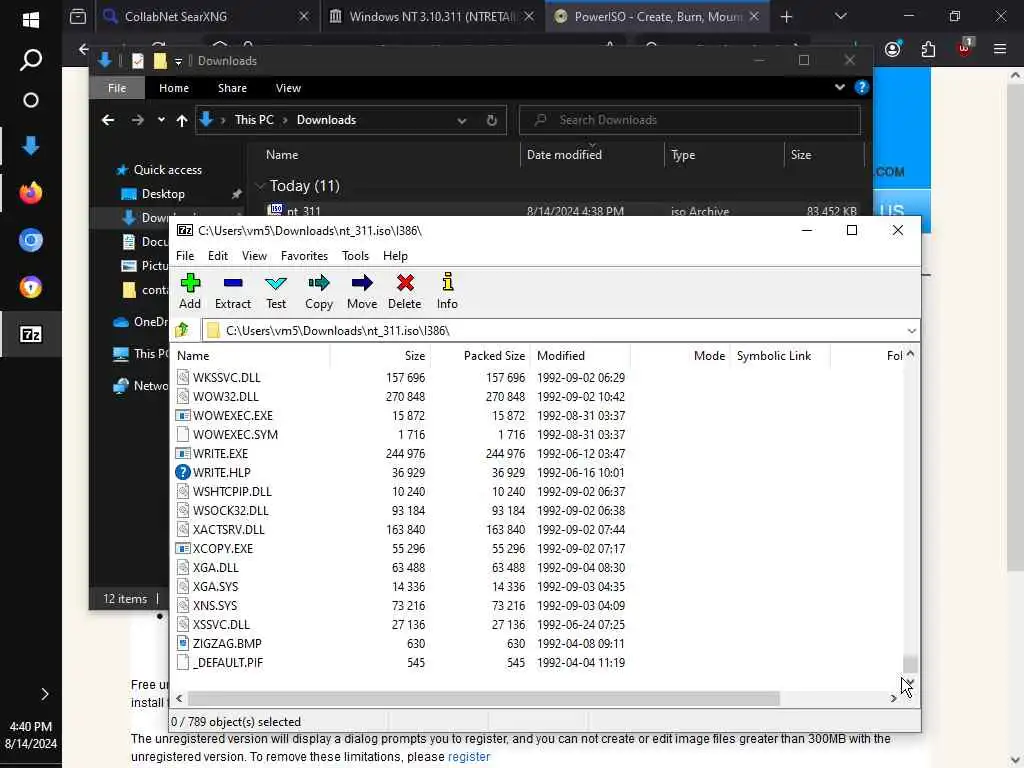Image resolution: width=1024 pixels, height=768 pixels.
Task: Open Explorer Home ribbon tab
Action: (174, 88)
